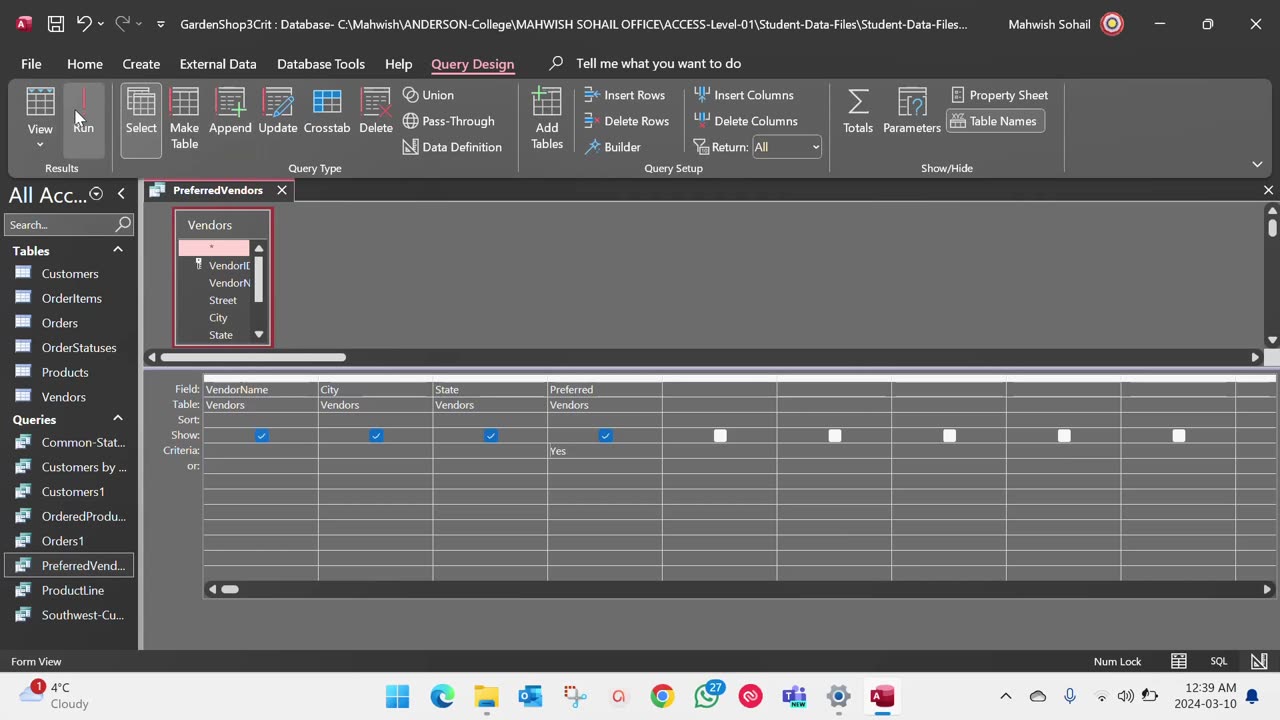This screenshot has width=1280, height=720.
Task: Check the Show box in the seventh grid column
Action: [x=949, y=435]
